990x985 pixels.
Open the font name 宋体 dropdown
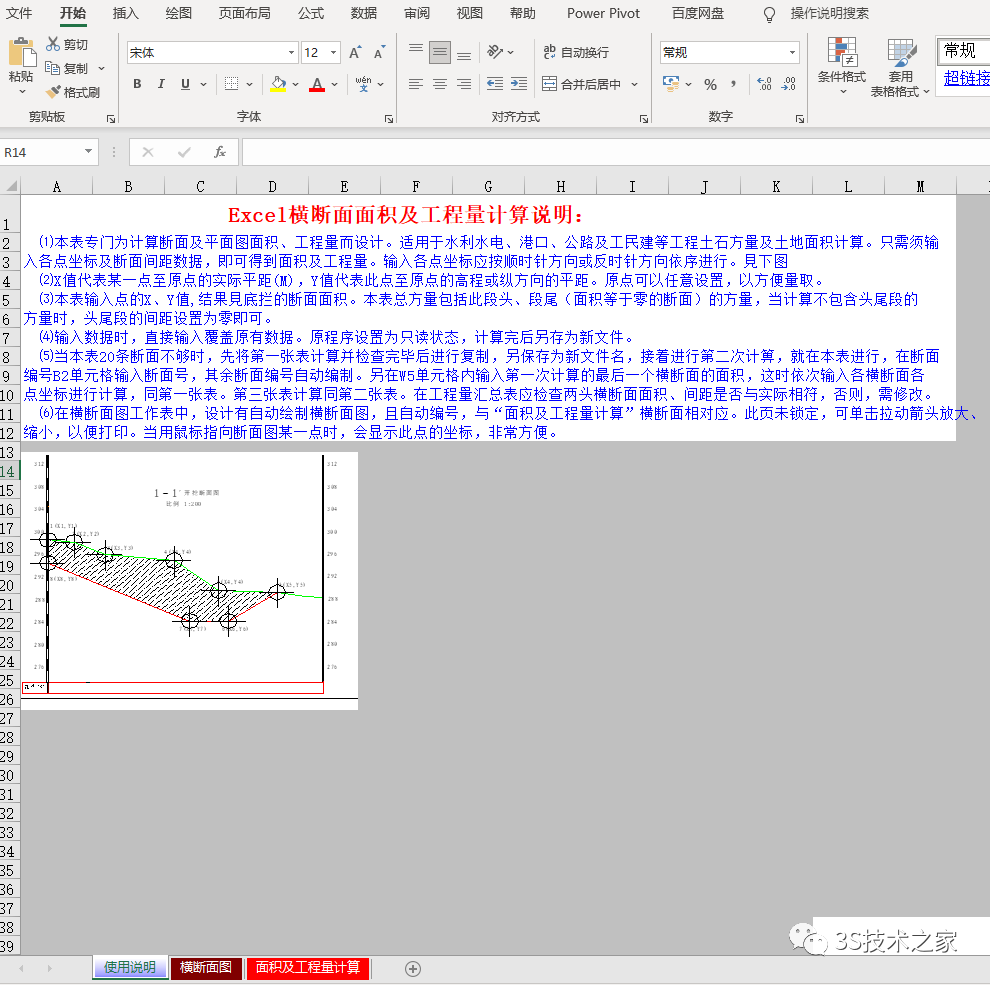(291, 53)
